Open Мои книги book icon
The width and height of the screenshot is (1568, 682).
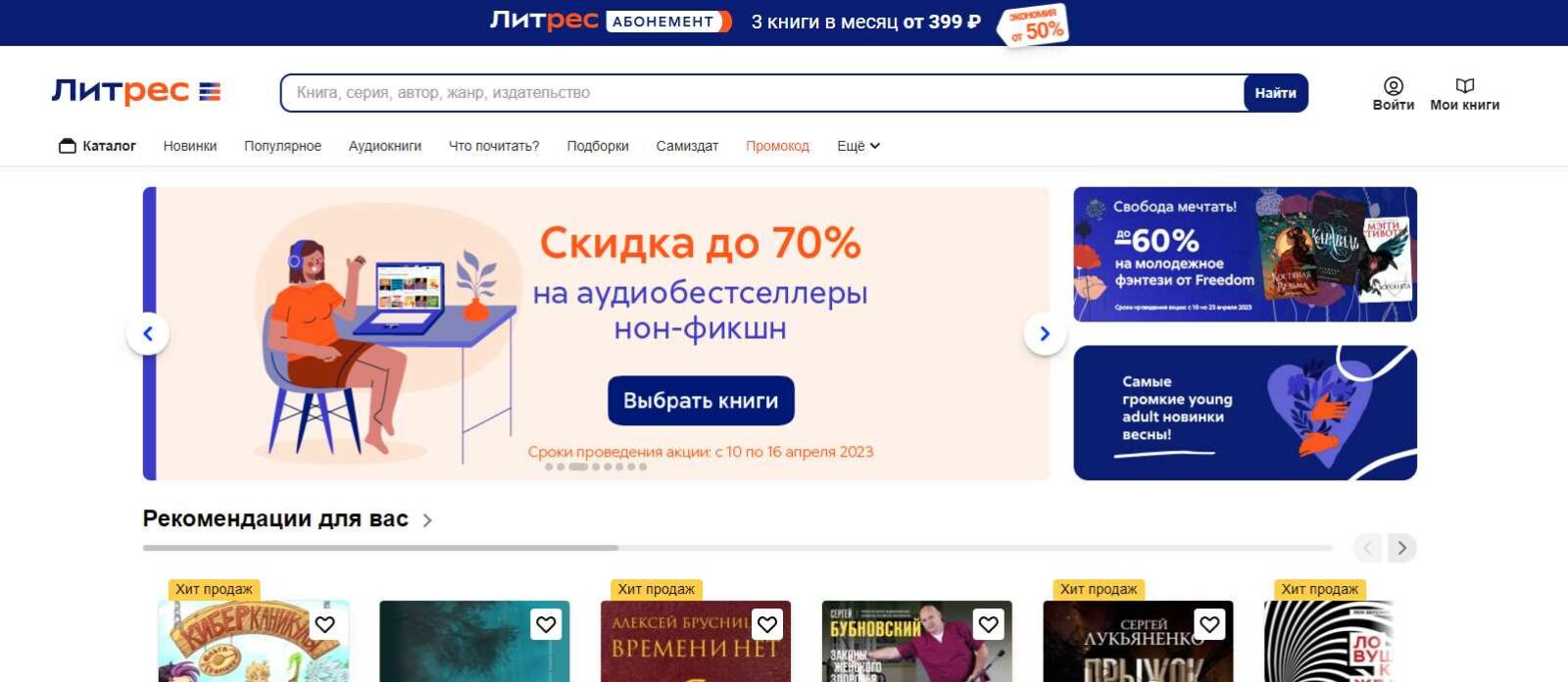[x=1464, y=85]
